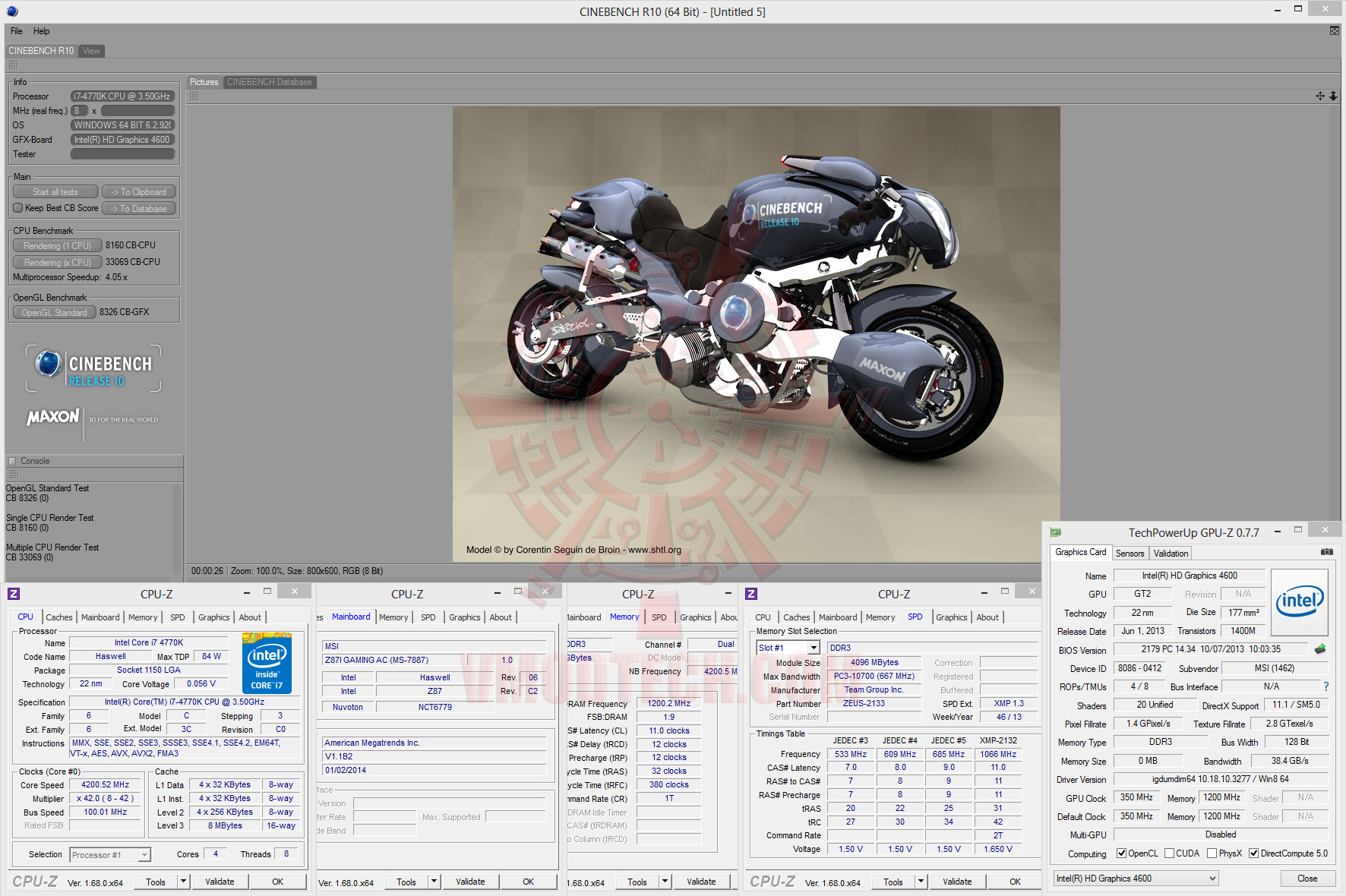Open About tab in CPU-Z SPD window

(x=987, y=617)
